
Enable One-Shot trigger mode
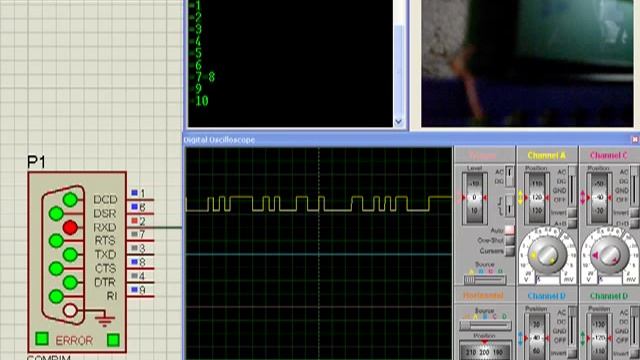coord(509,240)
